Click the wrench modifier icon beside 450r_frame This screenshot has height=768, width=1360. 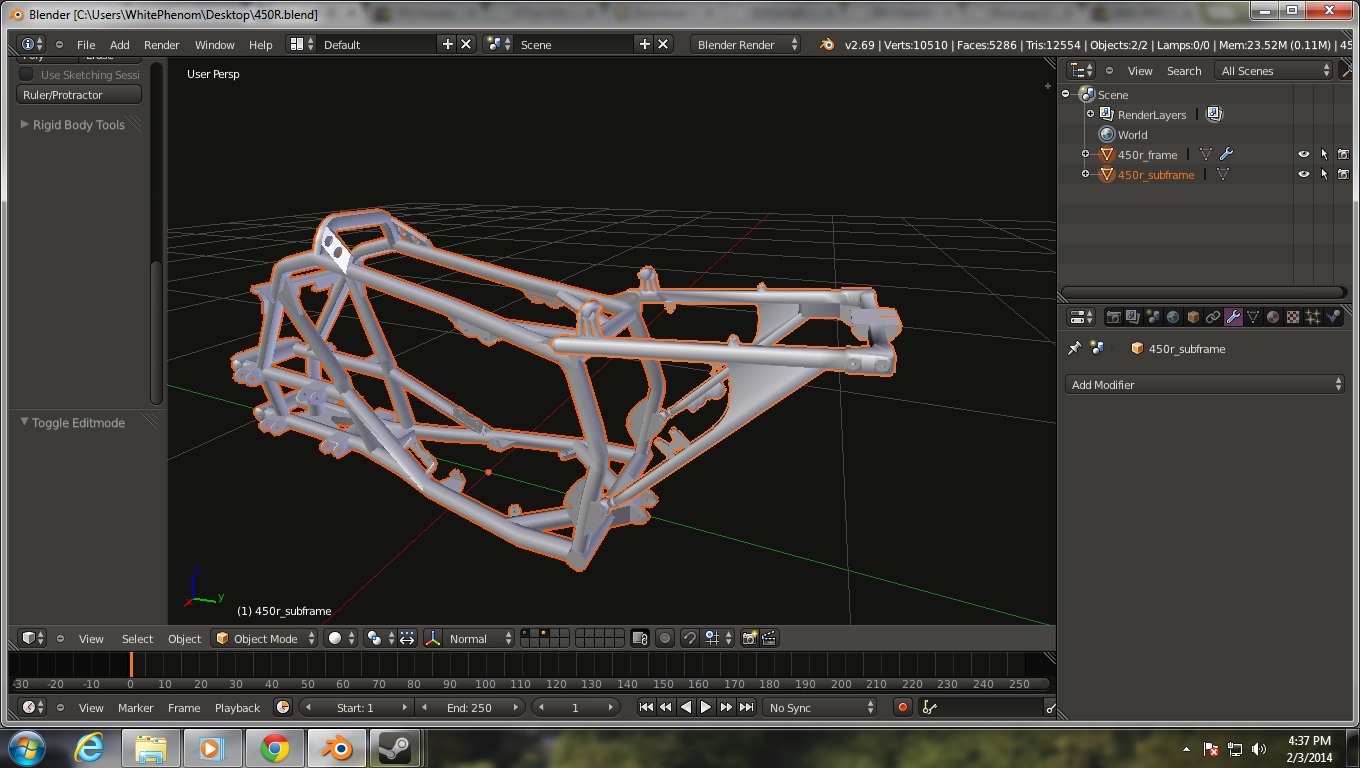pyautogui.click(x=1226, y=154)
